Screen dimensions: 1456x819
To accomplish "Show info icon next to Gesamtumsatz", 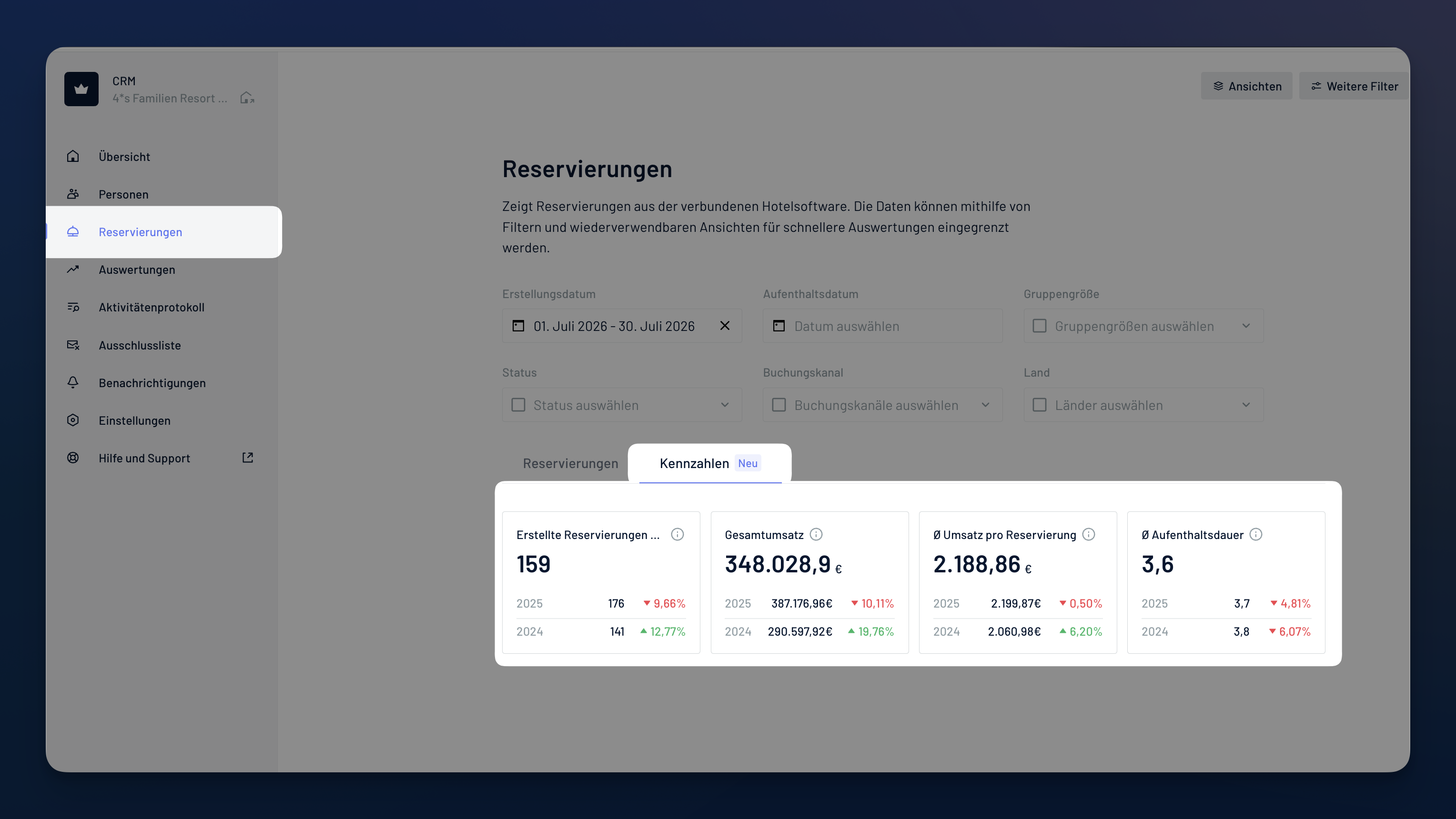I will (x=816, y=534).
